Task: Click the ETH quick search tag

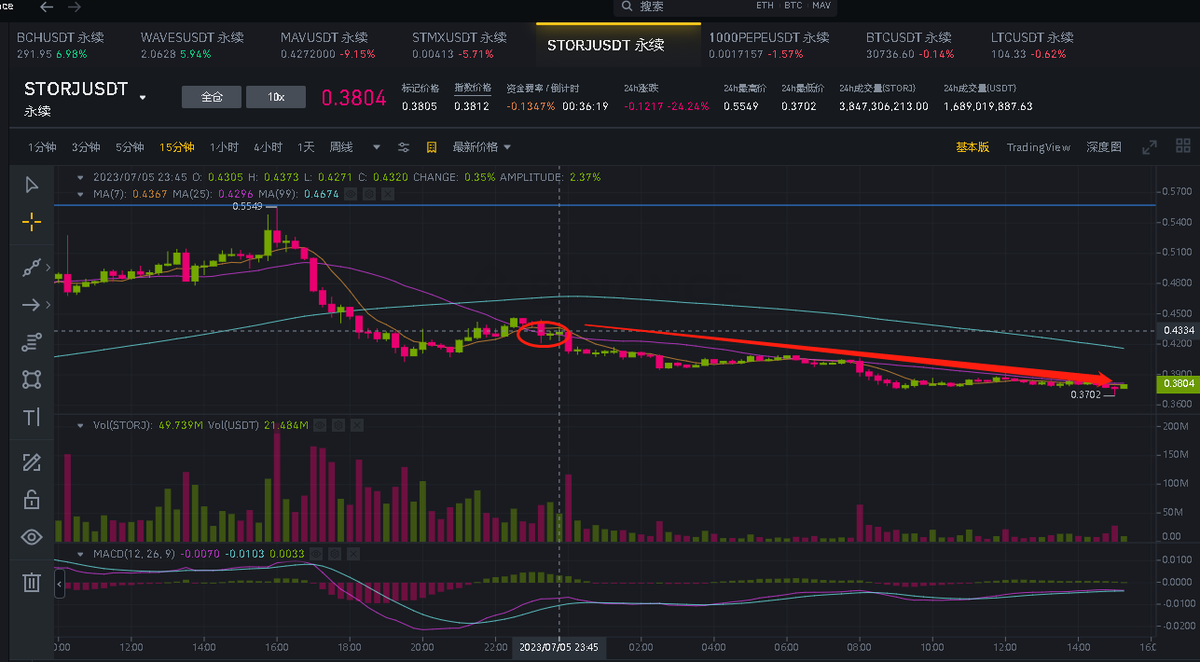Action: (765, 6)
